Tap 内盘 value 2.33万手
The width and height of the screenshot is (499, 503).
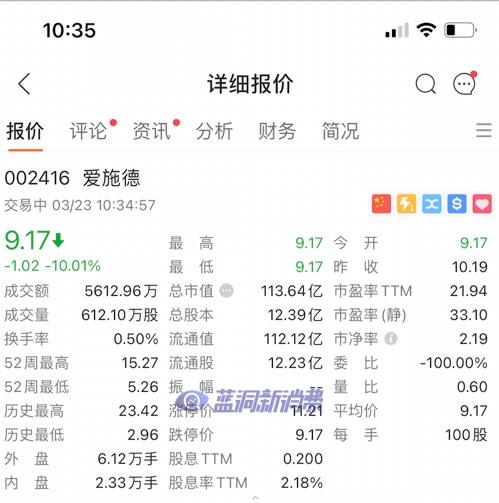tap(127, 483)
